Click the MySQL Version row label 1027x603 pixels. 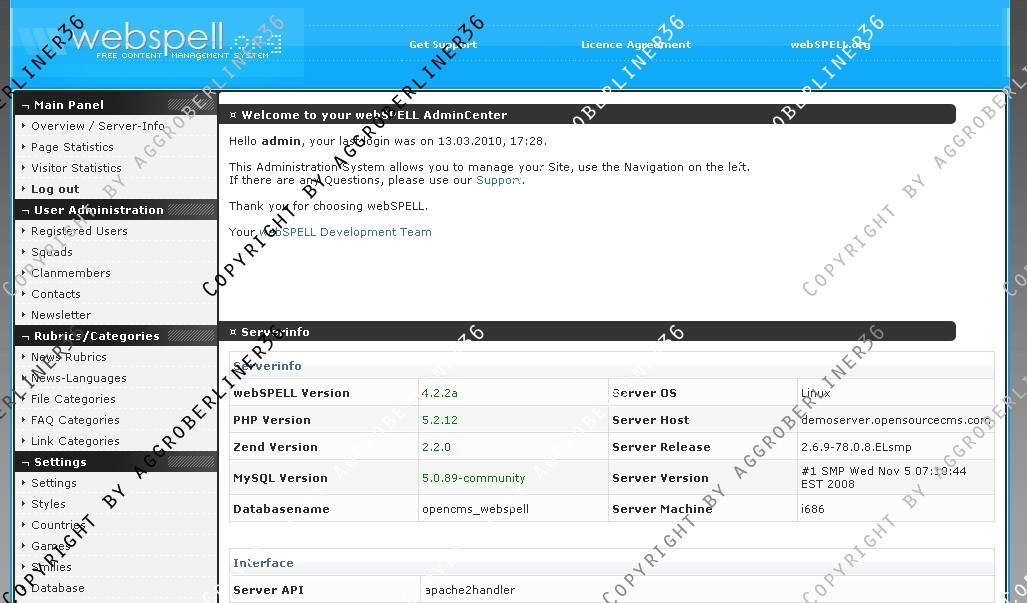(x=280, y=478)
